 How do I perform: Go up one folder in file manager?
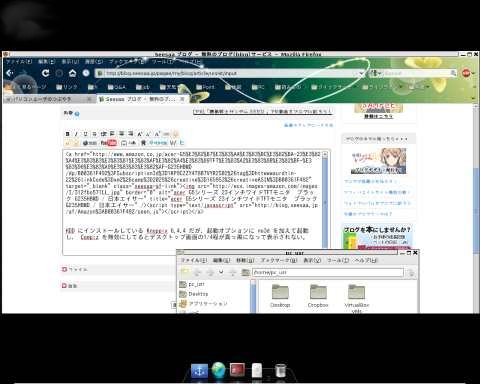(x=233, y=272)
